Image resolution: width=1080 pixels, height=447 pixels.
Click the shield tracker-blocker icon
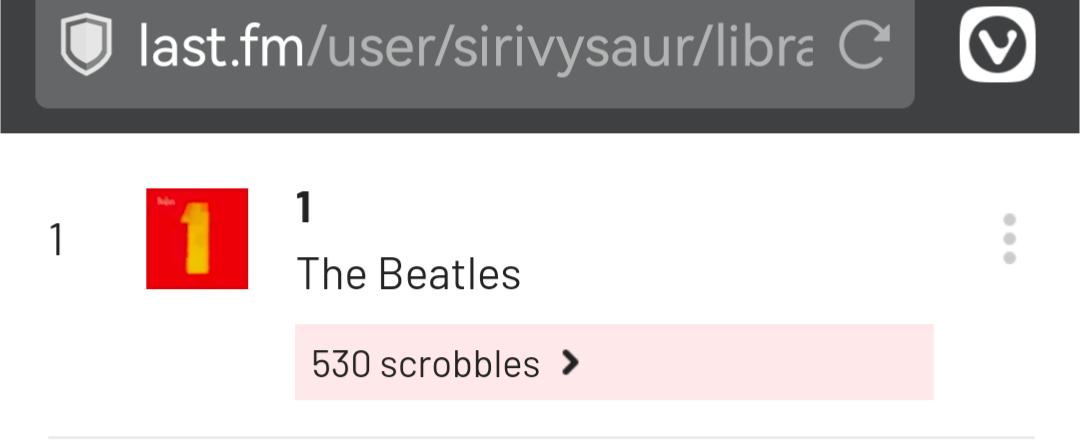[x=87, y=47]
